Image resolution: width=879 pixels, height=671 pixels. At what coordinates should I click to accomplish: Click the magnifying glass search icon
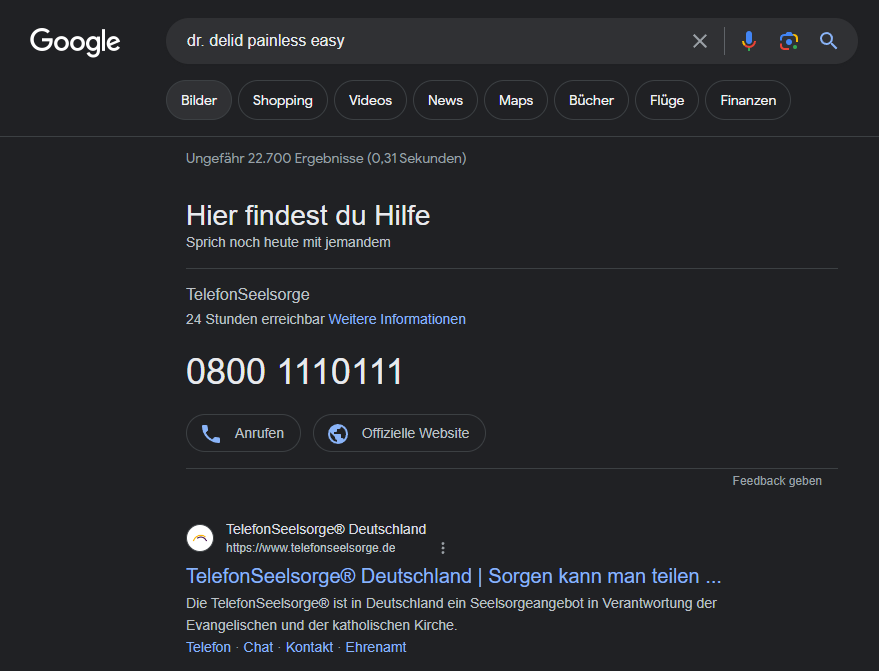point(829,41)
